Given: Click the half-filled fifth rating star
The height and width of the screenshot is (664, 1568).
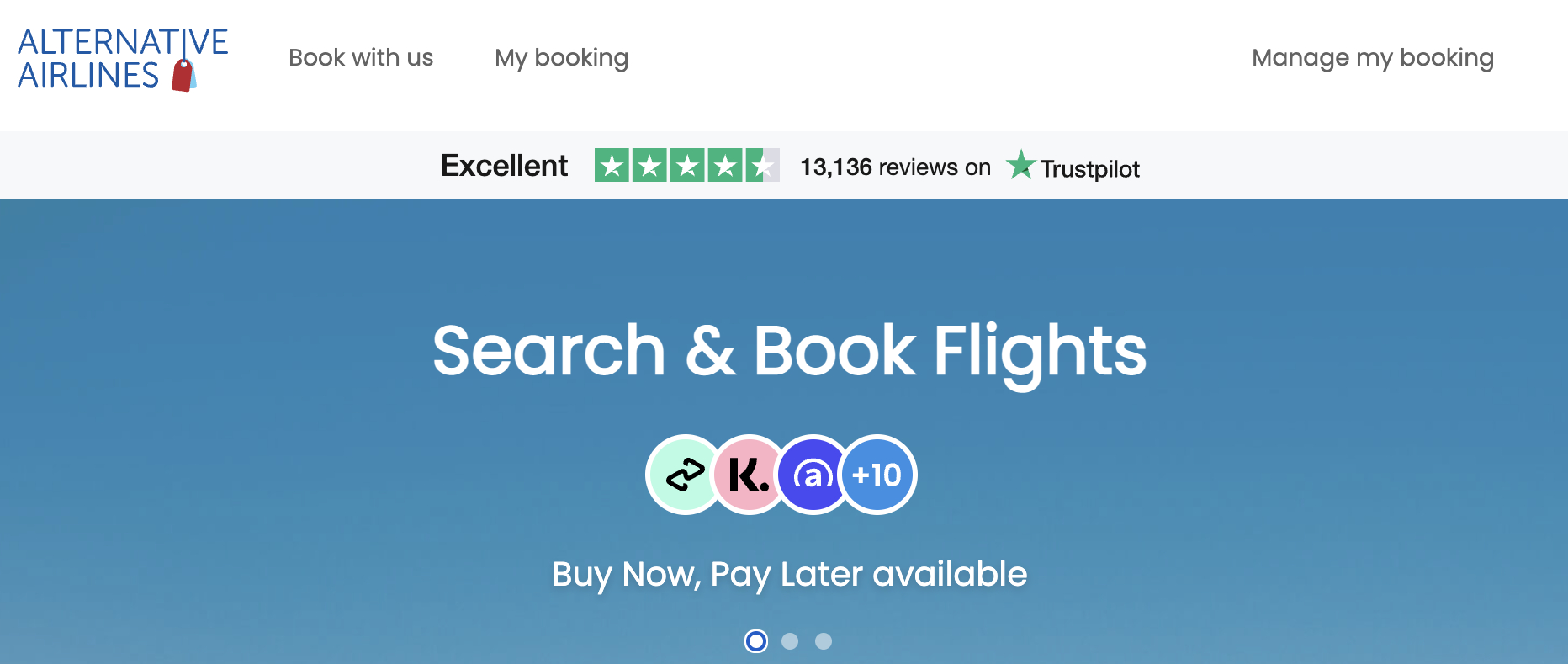Looking at the screenshot, I should tap(762, 165).
